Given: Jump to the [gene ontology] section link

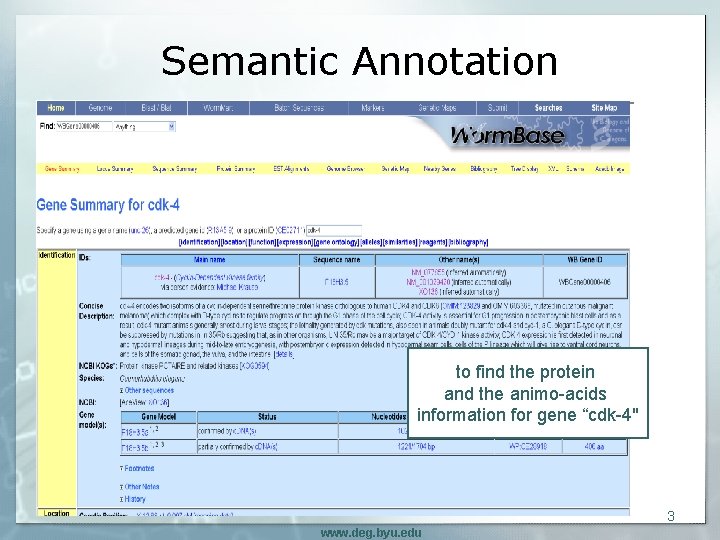Looking at the screenshot, I should coord(337,242).
